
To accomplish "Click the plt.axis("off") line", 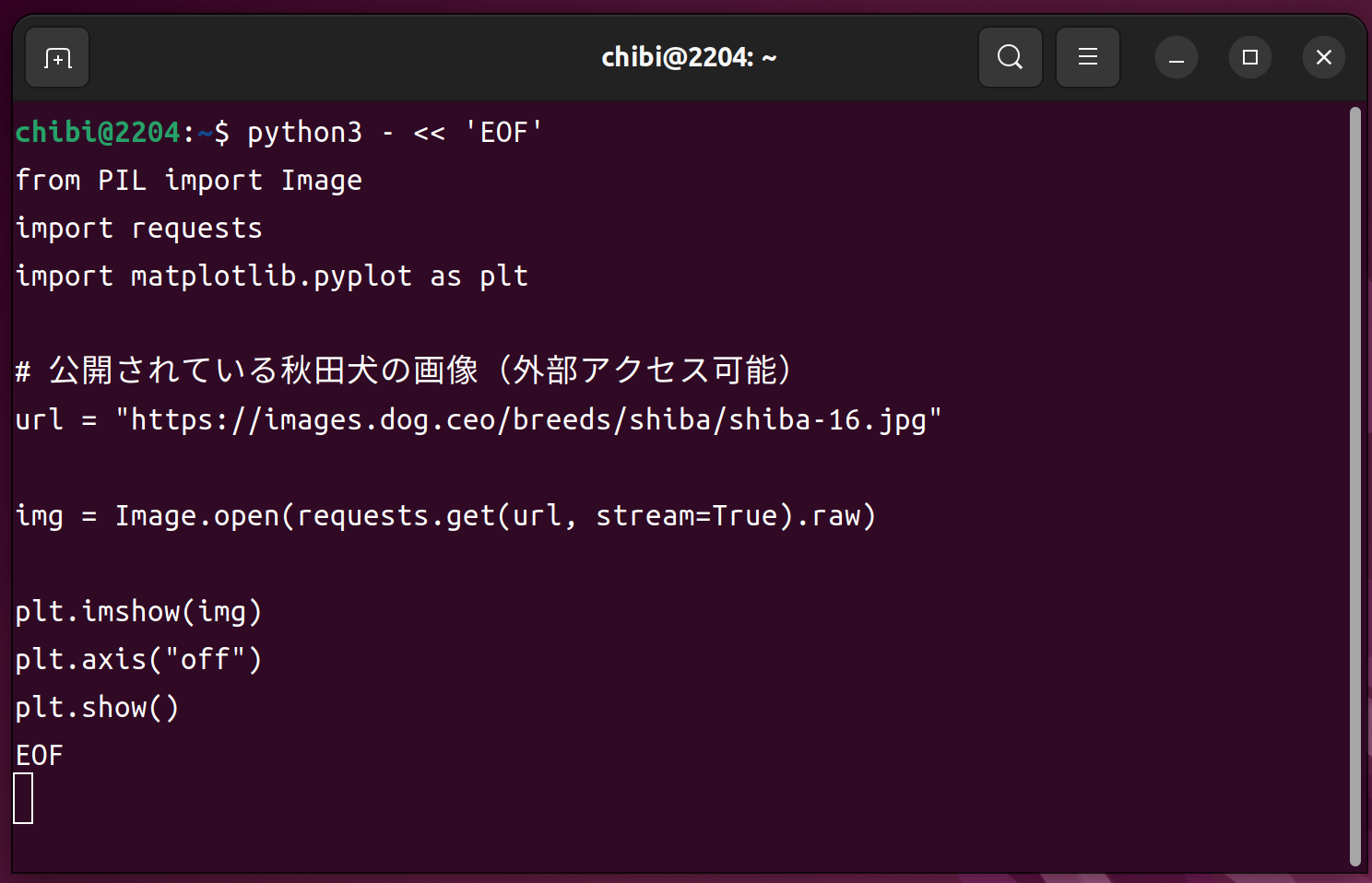I will 139,660.
